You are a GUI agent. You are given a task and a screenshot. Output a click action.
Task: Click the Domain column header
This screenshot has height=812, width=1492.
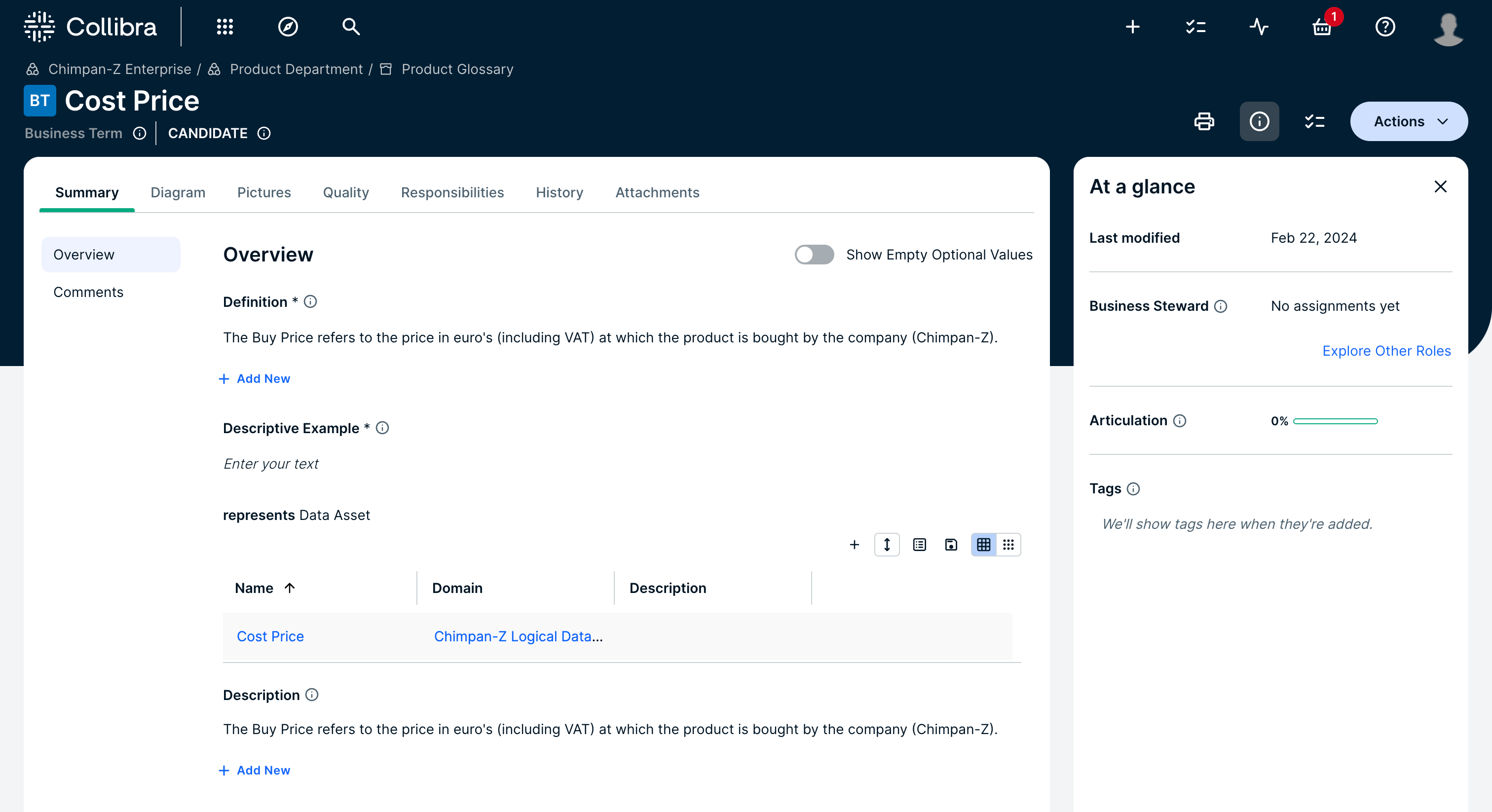[x=457, y=589]
